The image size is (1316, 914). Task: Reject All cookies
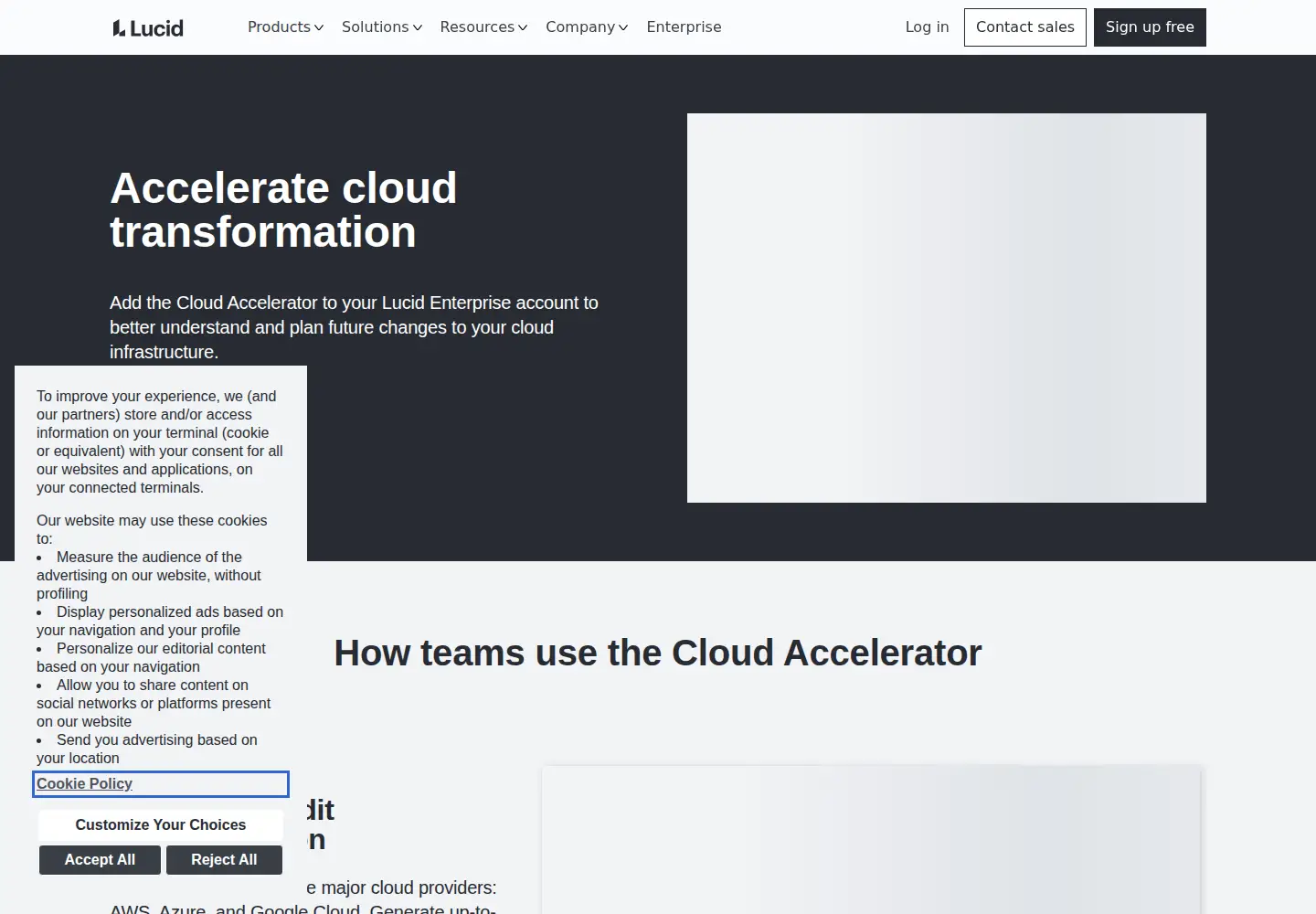(x=224, y=860)
